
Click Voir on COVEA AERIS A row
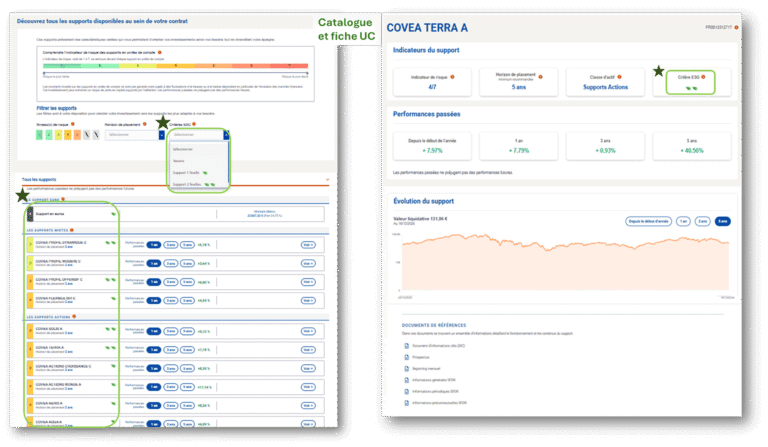point(308,405)
